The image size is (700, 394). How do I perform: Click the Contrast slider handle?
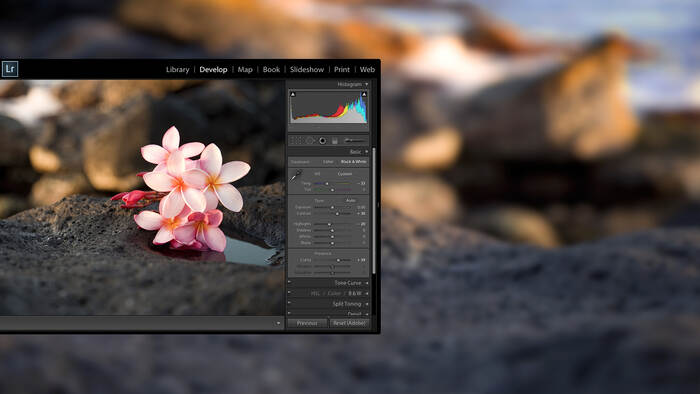click(x=337, y=214)
